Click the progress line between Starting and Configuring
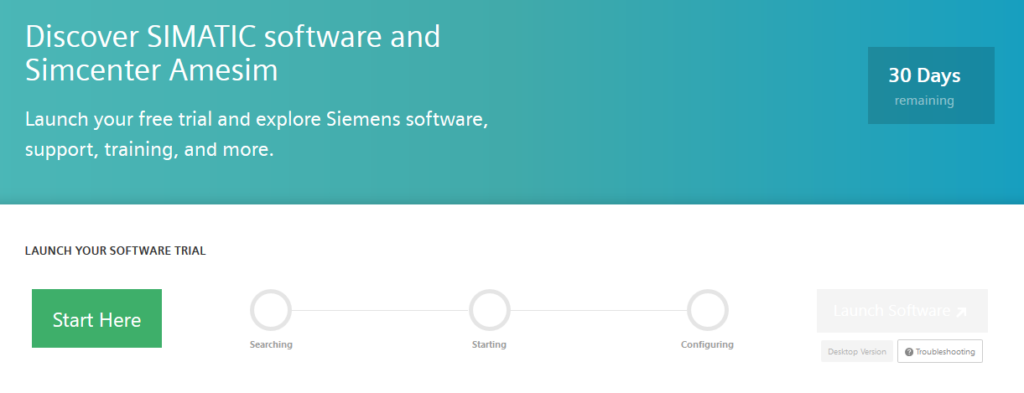 tap(598, 310)
